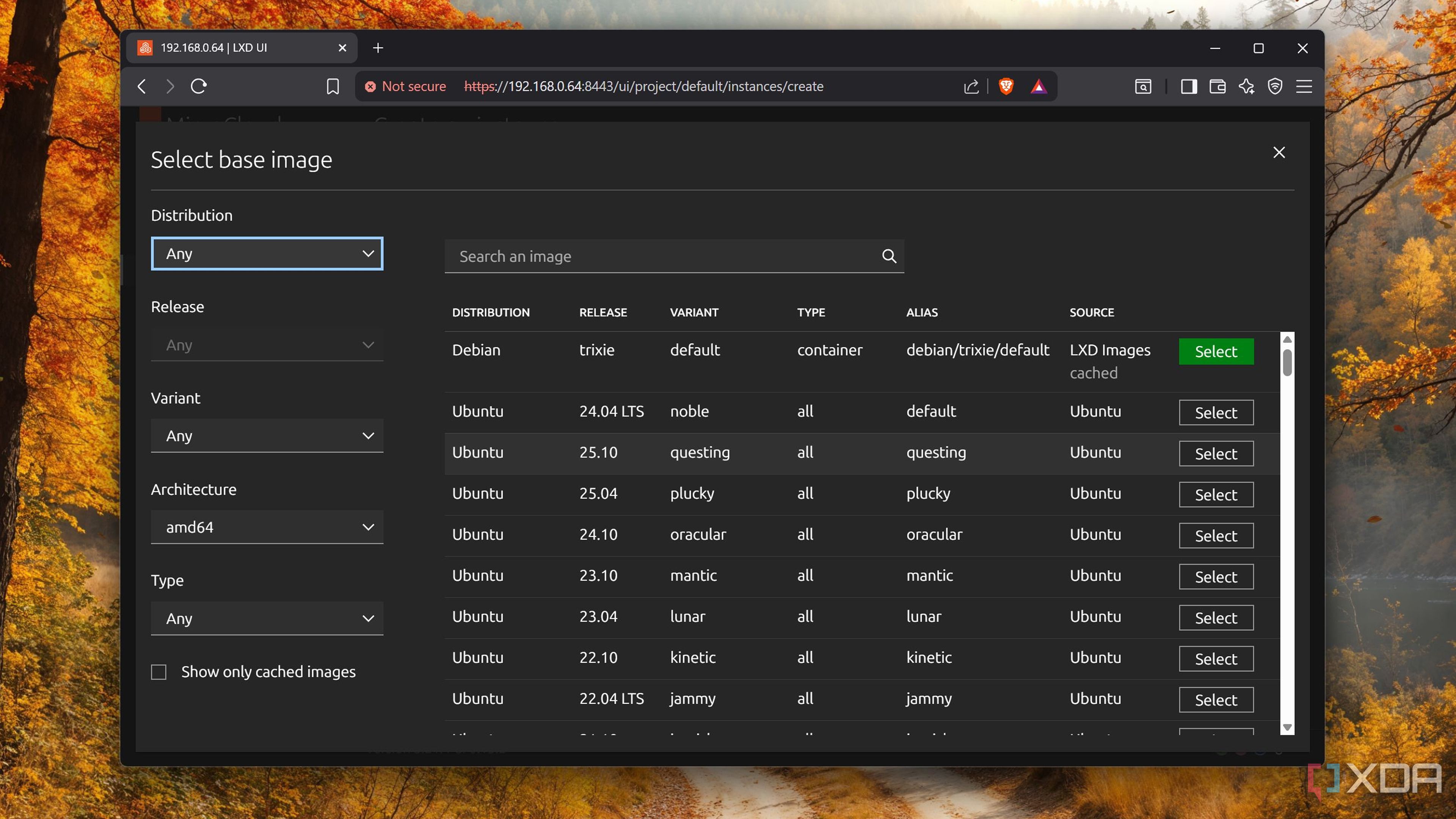Viewport: 1456px width, 819px height.
Task: Open the Brave VPN shield icon
Action: coord(1275,86)
